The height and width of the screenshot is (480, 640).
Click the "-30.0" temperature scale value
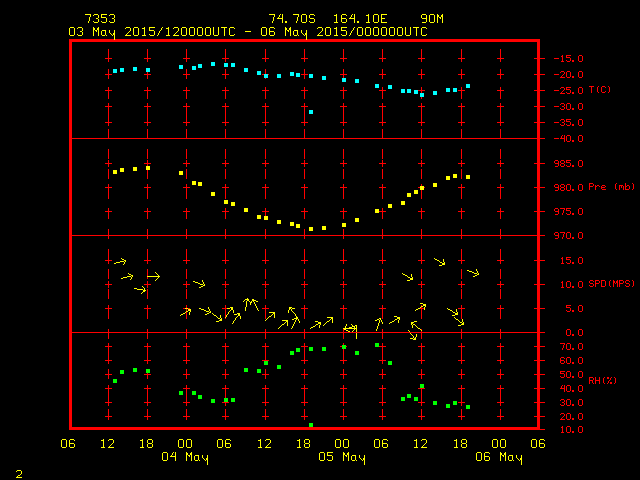point(569,107)
